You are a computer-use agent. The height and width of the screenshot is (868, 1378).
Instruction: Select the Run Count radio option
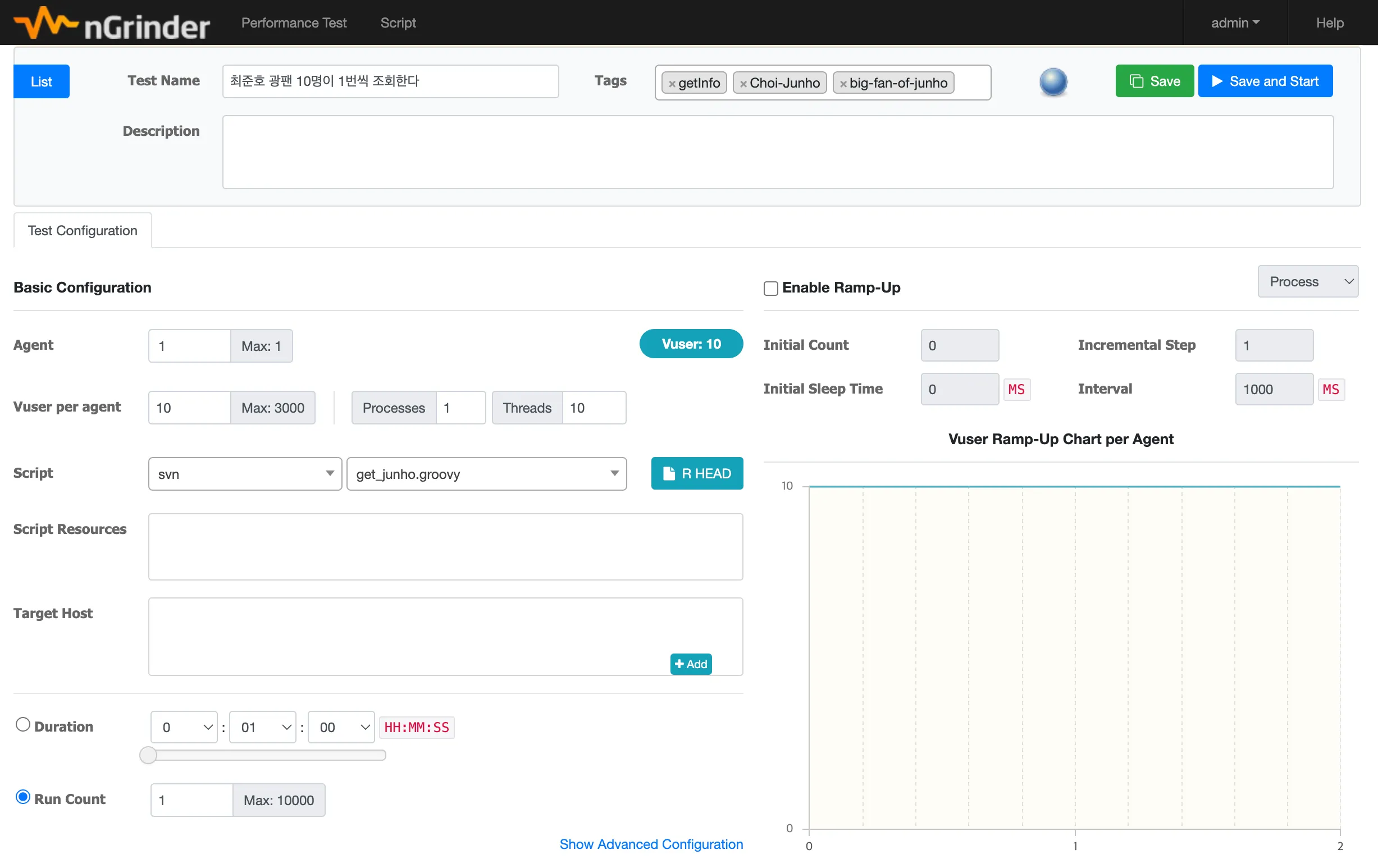point(23,797)
